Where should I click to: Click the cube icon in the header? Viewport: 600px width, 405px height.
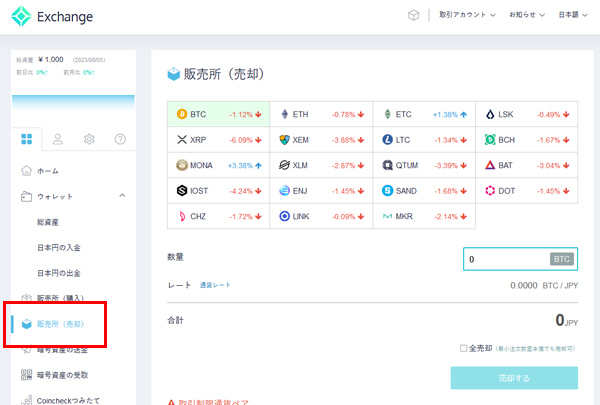[414, 16]
